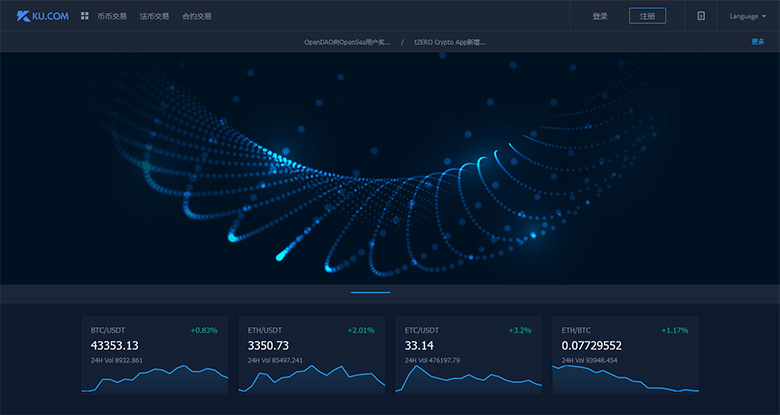Click the ETC/USDT sparkline chart
Screen dimensions: 780x415
(x=469, y=379)
